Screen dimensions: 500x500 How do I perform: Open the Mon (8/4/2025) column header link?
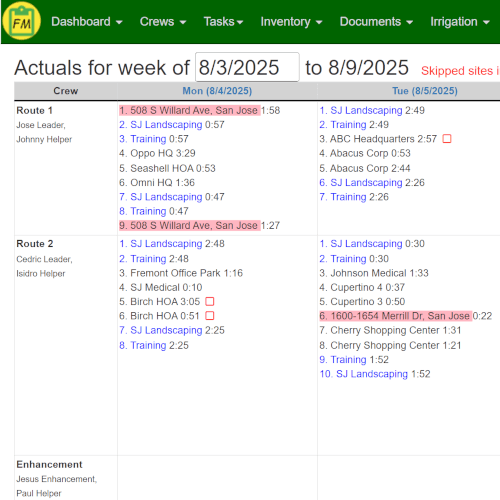tap(217, 91)
